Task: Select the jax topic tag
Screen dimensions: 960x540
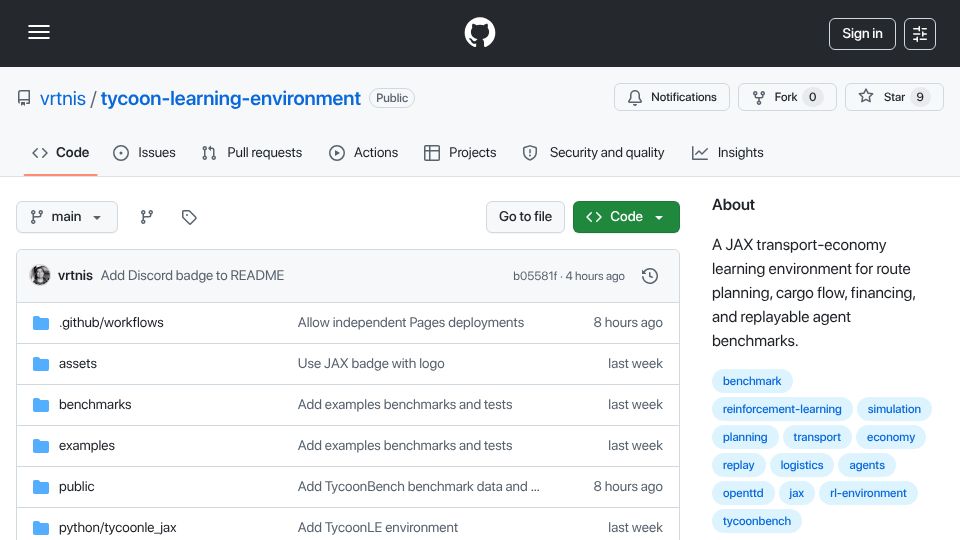Action: 796,493
